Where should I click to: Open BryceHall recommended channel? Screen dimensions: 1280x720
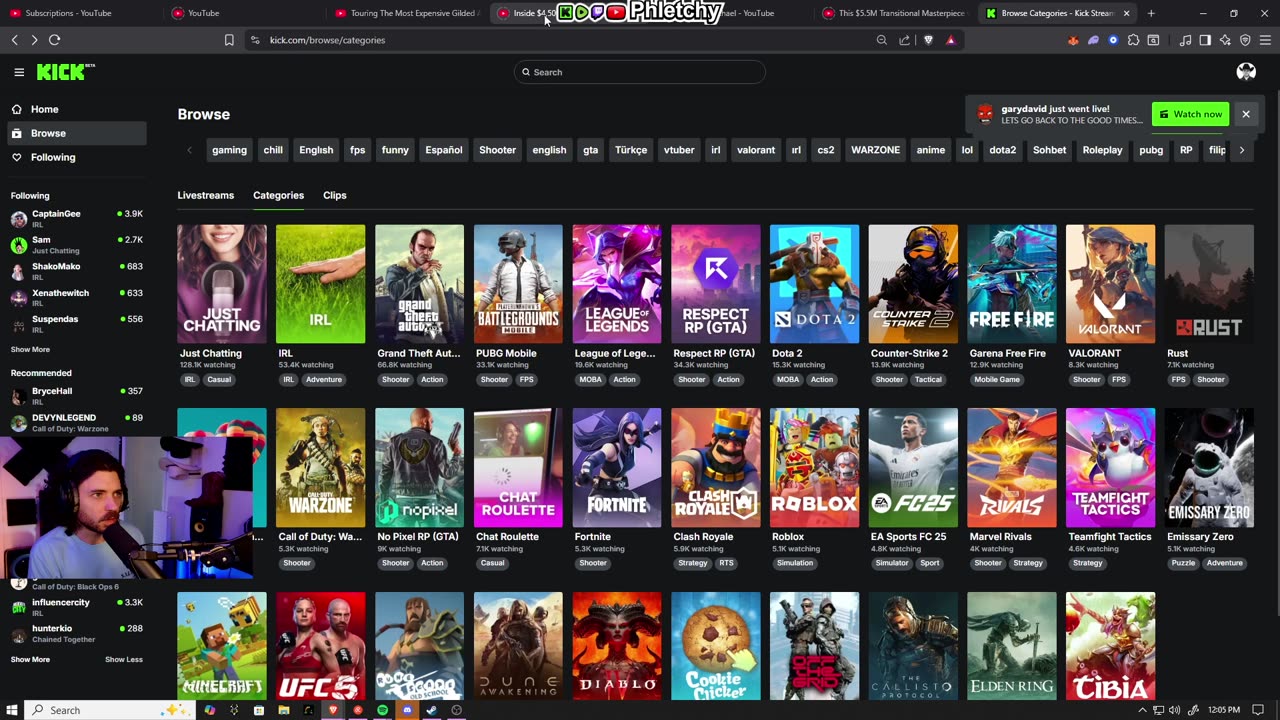click(77, 396)
